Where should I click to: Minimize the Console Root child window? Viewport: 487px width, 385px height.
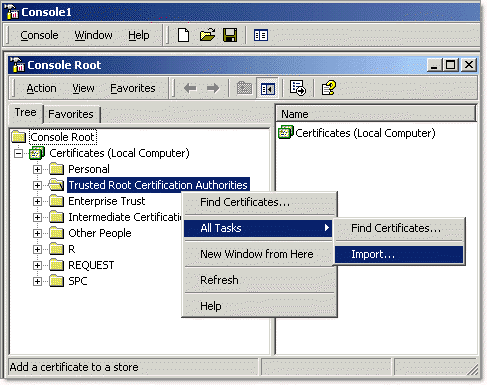[x=435, y=65]
